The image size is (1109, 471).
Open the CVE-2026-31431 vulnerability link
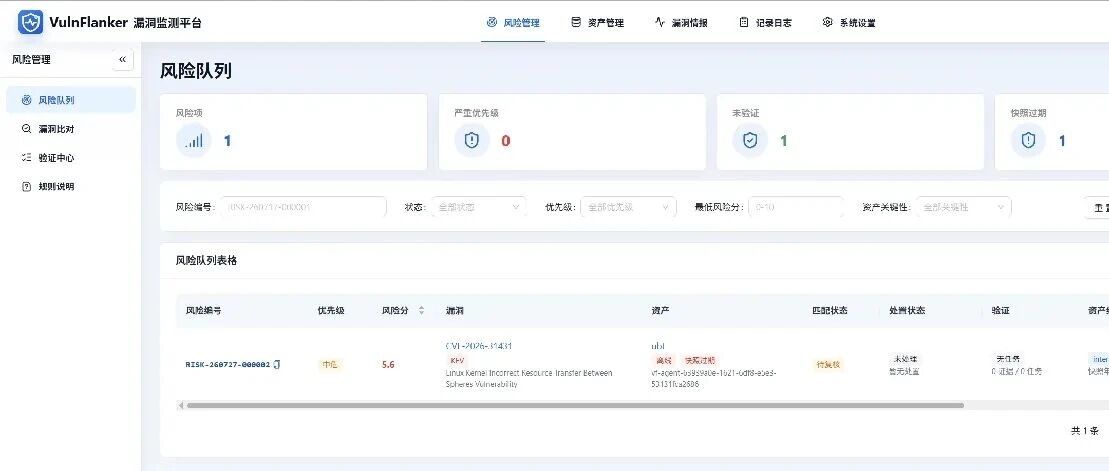(x=479, y=347)
